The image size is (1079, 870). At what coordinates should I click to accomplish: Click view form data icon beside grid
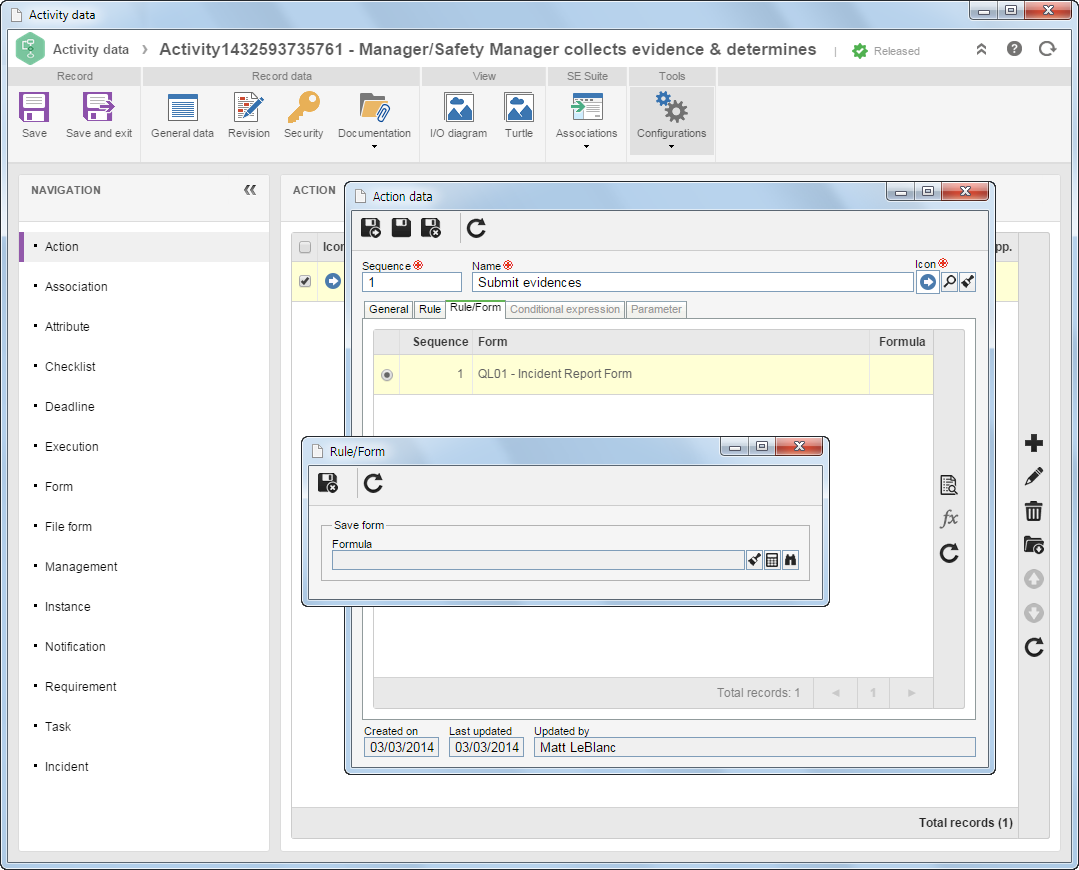point(949,485)
